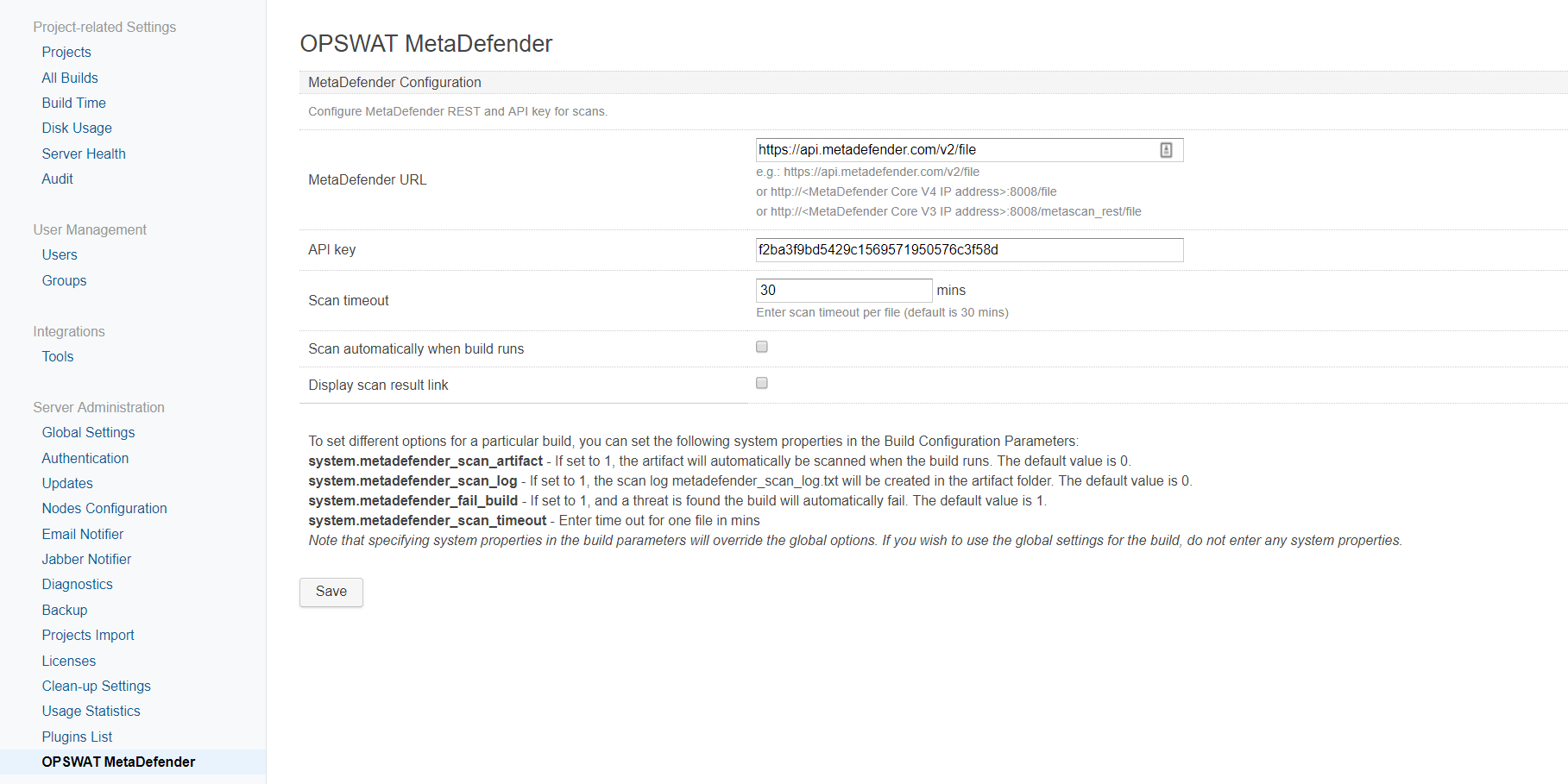Viewport: 1568px width, 784px height.
Task: Open Users under User Management
Action: point(59,254)
